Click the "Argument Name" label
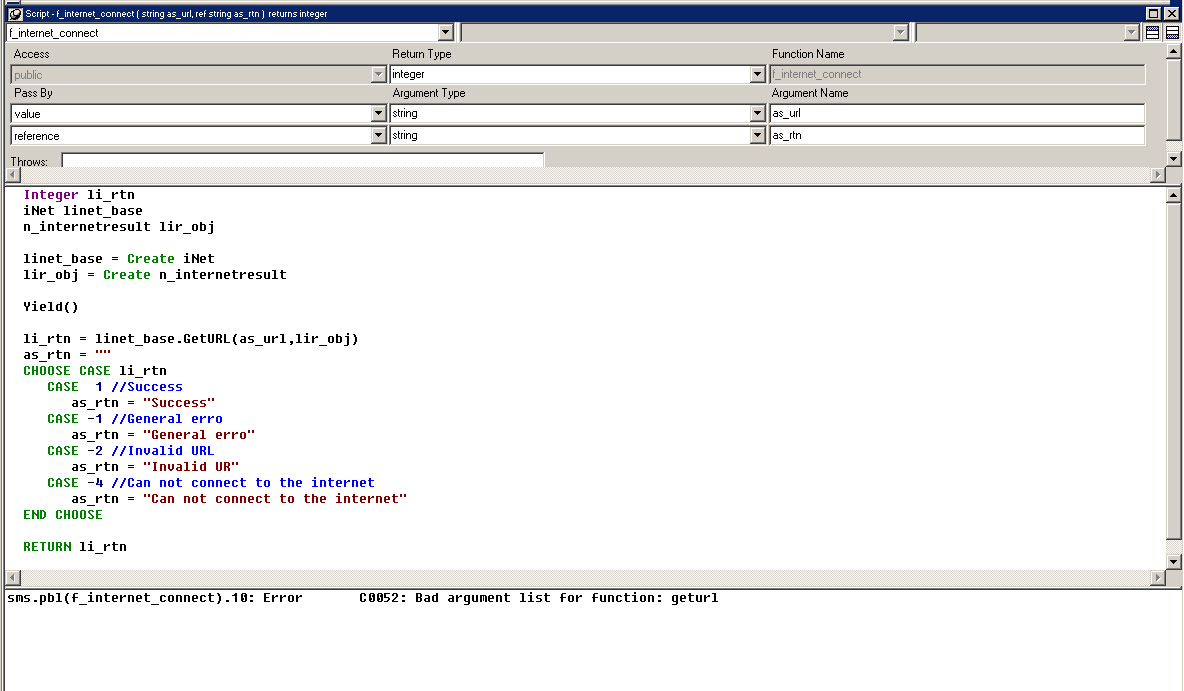The height and width of the screenshot is (691, 1184). (809, 93)
